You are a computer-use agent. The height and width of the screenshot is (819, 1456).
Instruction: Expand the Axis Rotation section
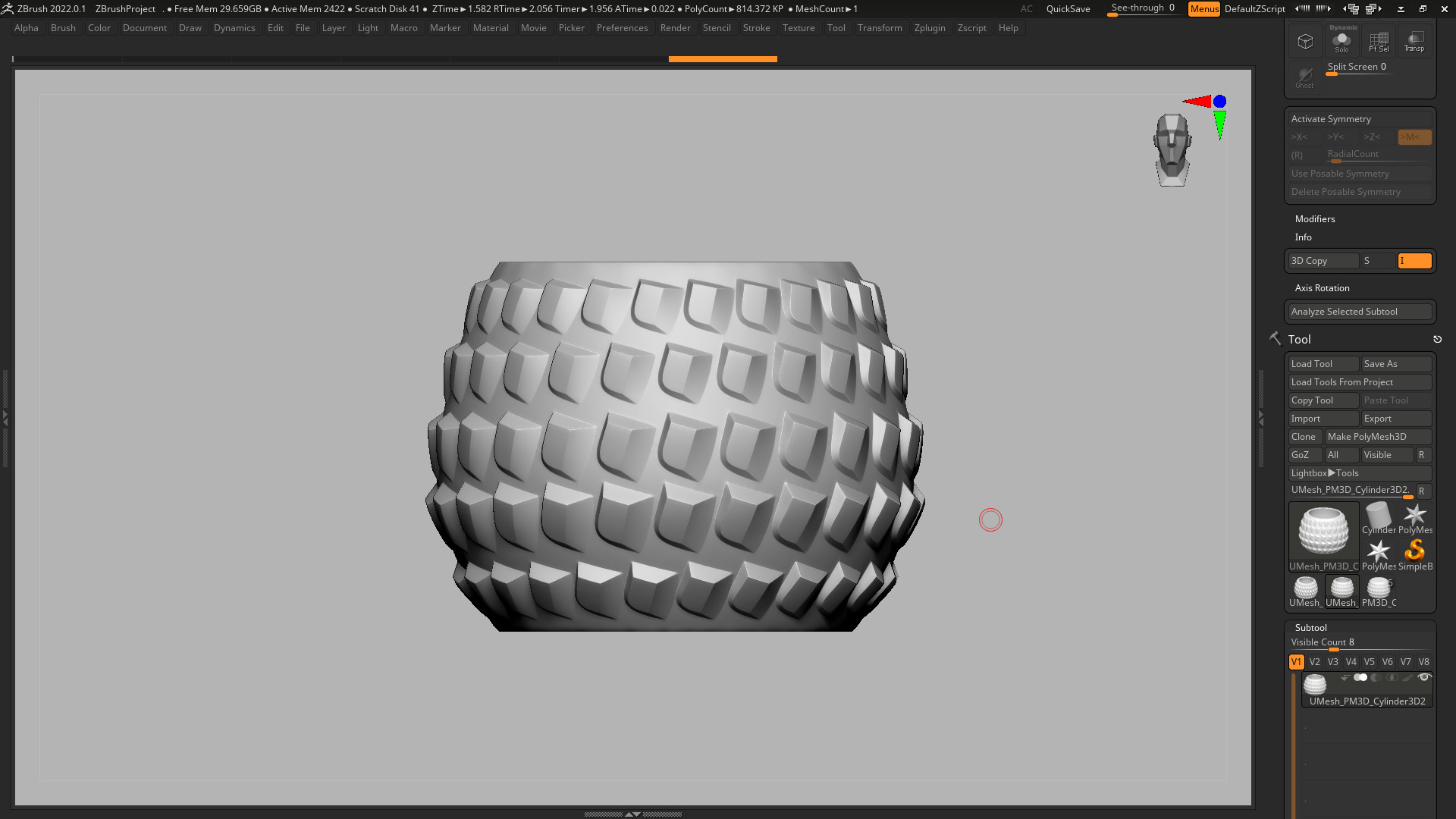(1323, 288)
